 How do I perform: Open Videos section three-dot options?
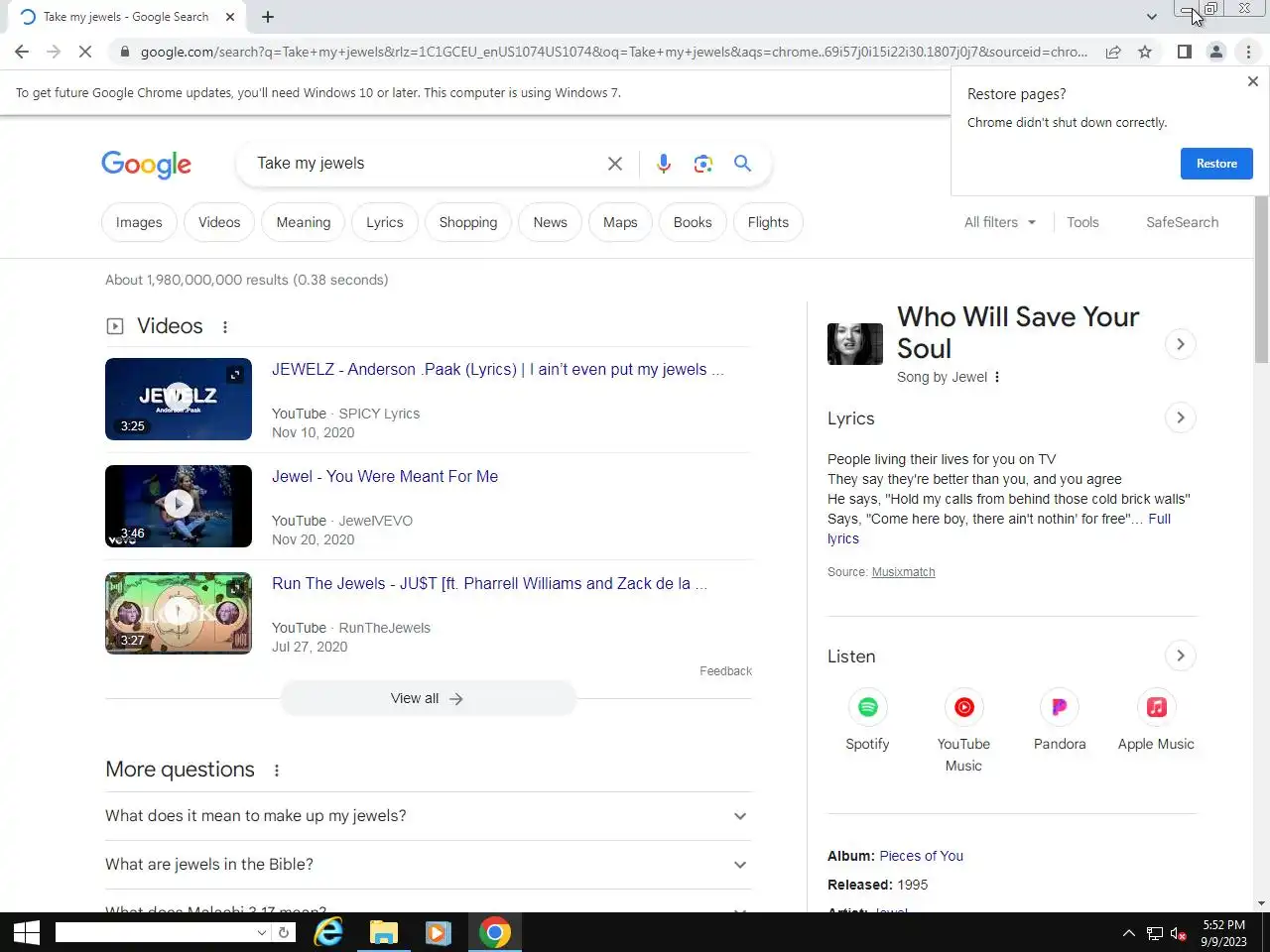[225, 327]
